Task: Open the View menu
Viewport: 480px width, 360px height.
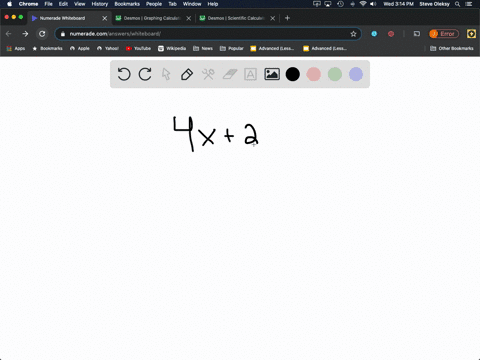Action: point(80,4)
